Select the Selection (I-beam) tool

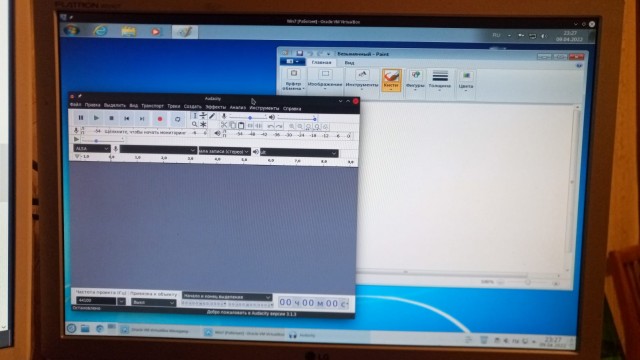pos(195,116)
